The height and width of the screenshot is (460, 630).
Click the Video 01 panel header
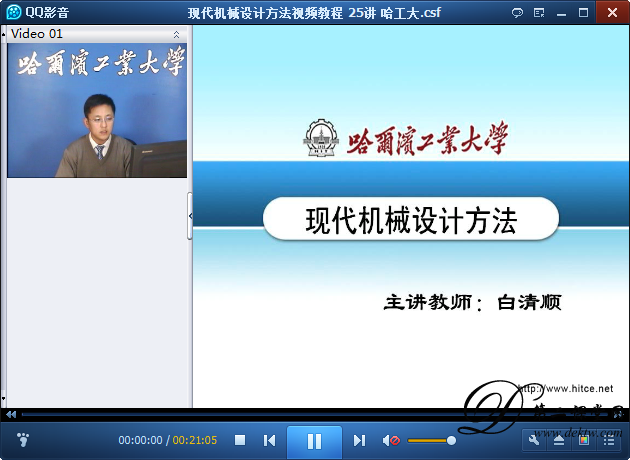pyautogui.click(x=97, y=34)
